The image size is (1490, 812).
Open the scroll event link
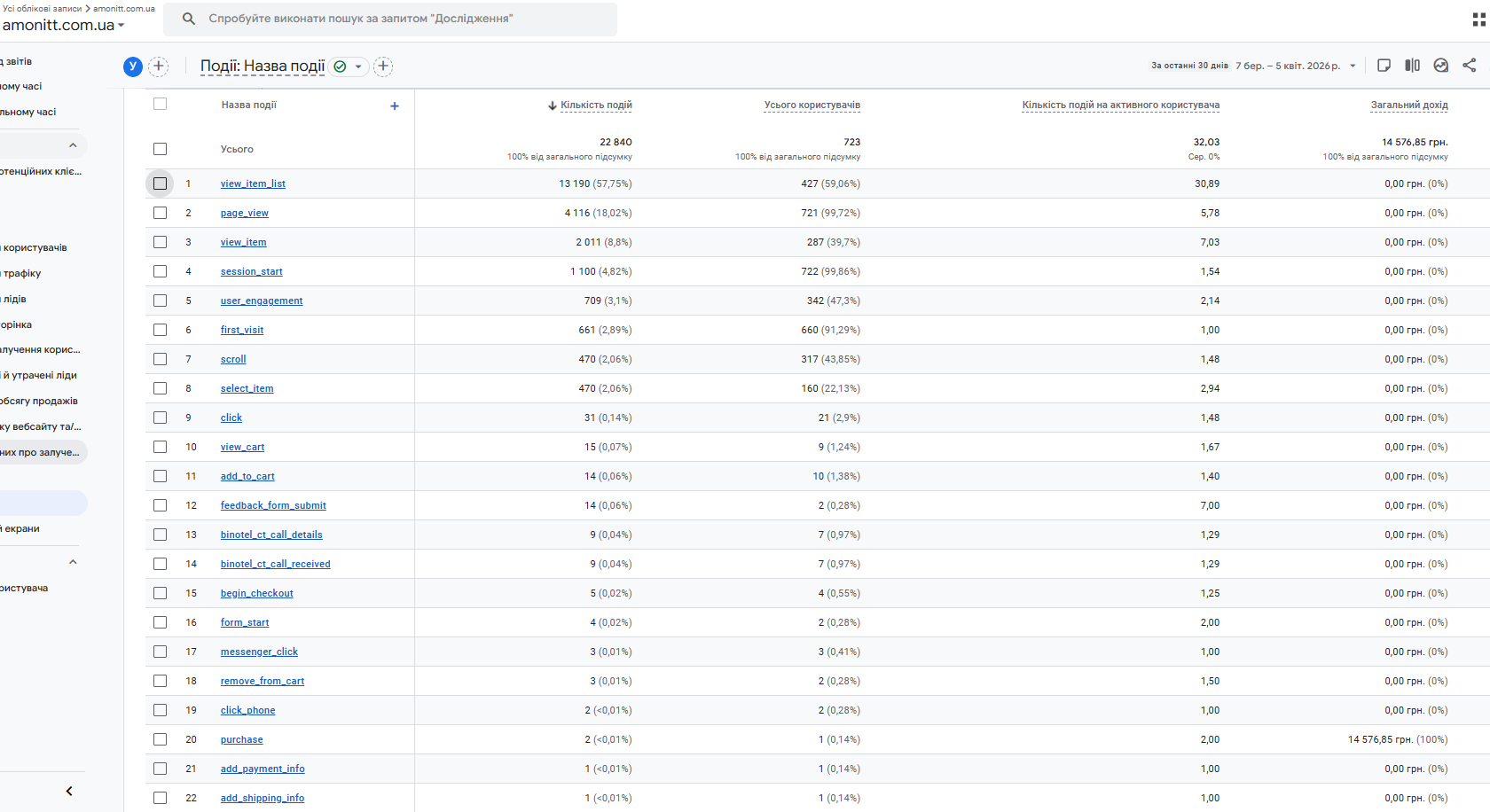[233, 359]
